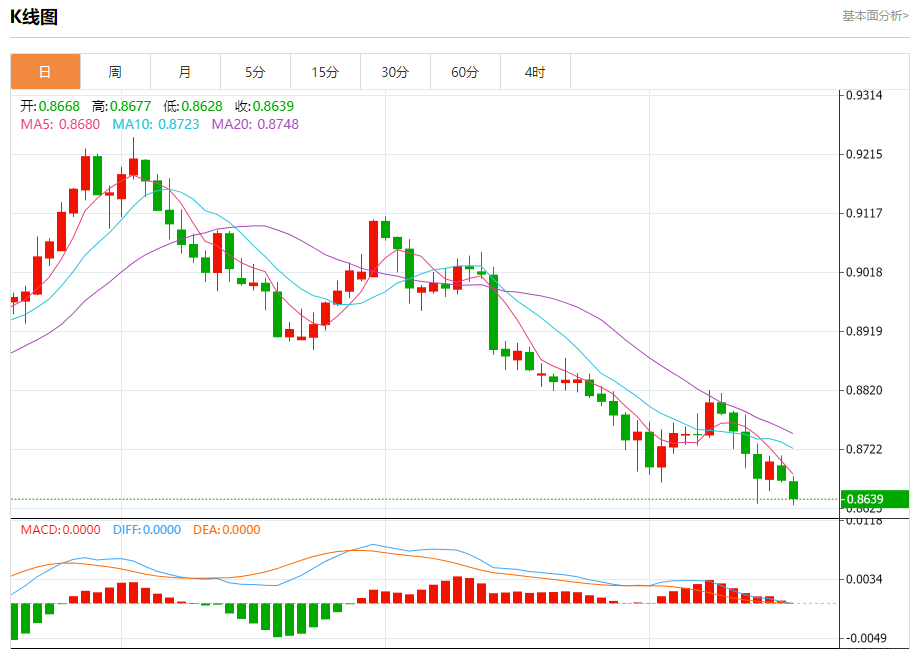Open the 30分 interval tab
919x649 pixels.
[x=395, y=72]
